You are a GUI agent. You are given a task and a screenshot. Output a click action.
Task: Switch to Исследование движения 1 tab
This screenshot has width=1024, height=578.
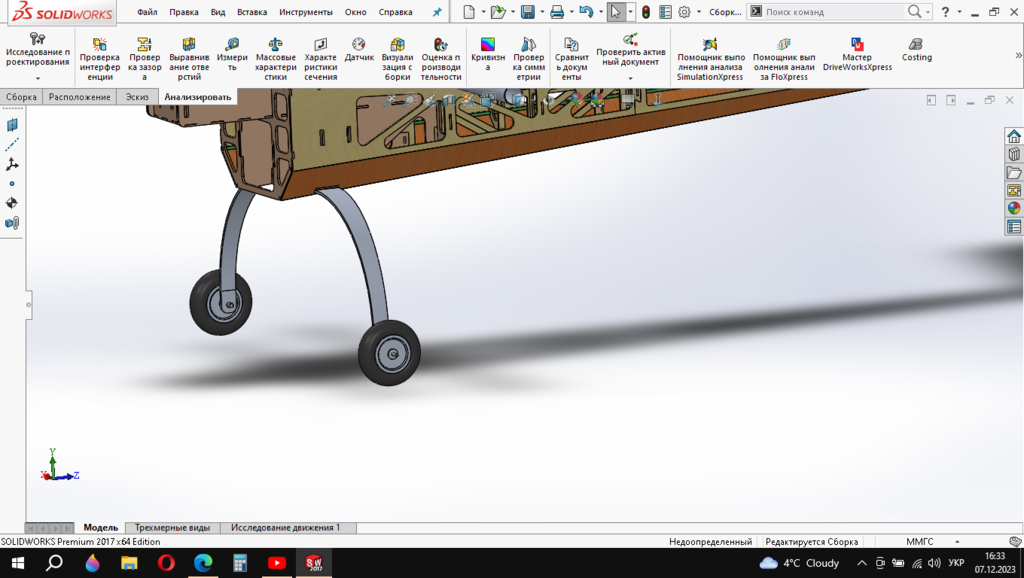(285, 527)
